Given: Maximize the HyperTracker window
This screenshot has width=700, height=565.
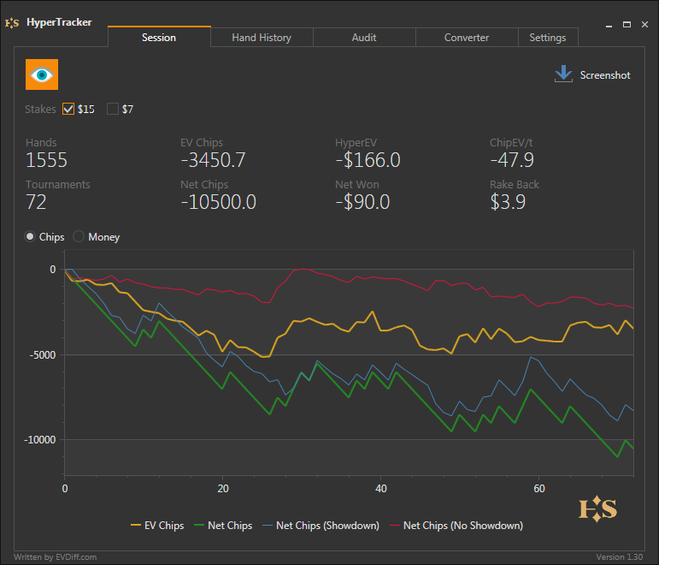Looking at the screenshot, I should coord(627,23).
